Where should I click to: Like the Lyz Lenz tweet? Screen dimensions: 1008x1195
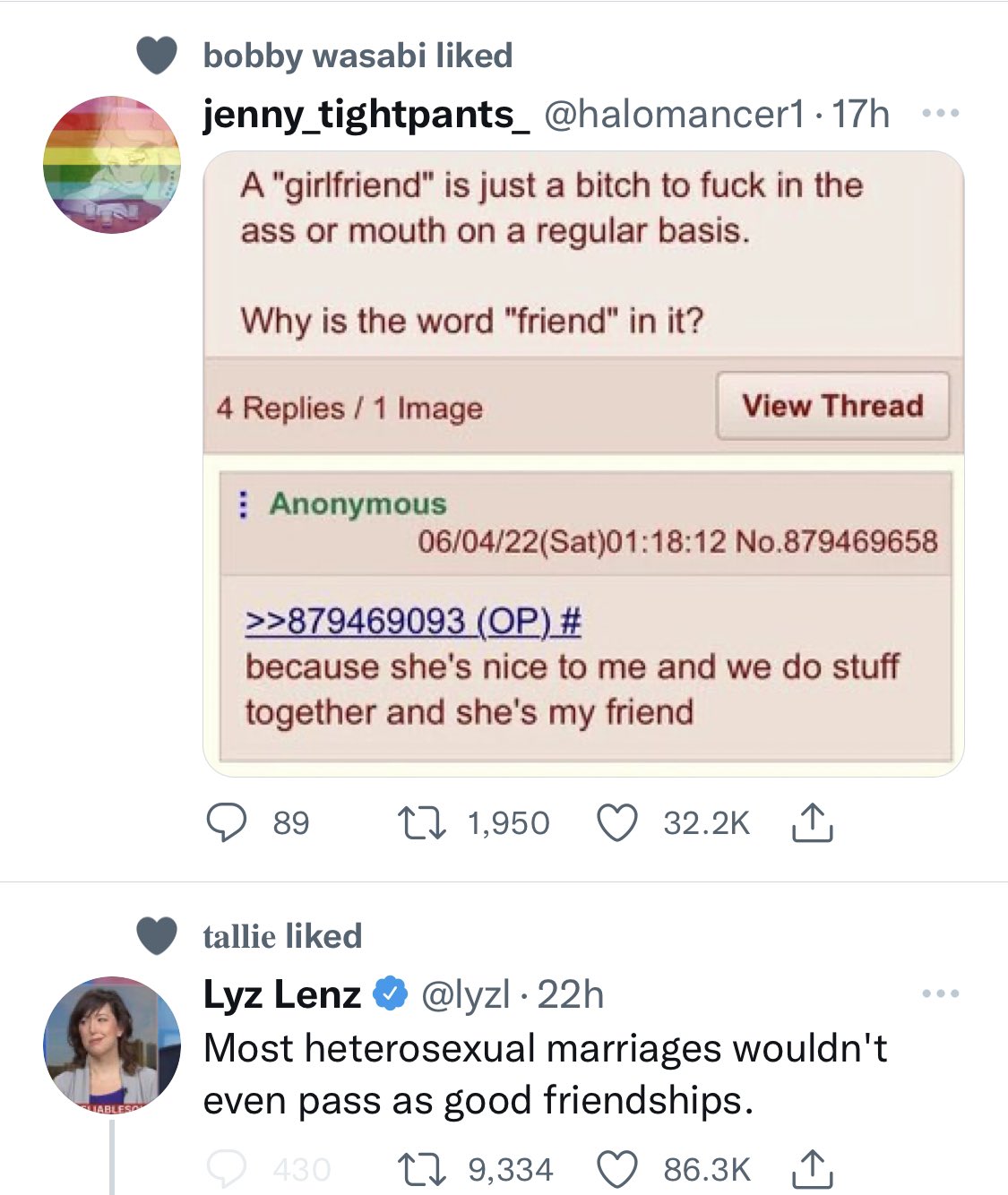tap(616, 1169)
